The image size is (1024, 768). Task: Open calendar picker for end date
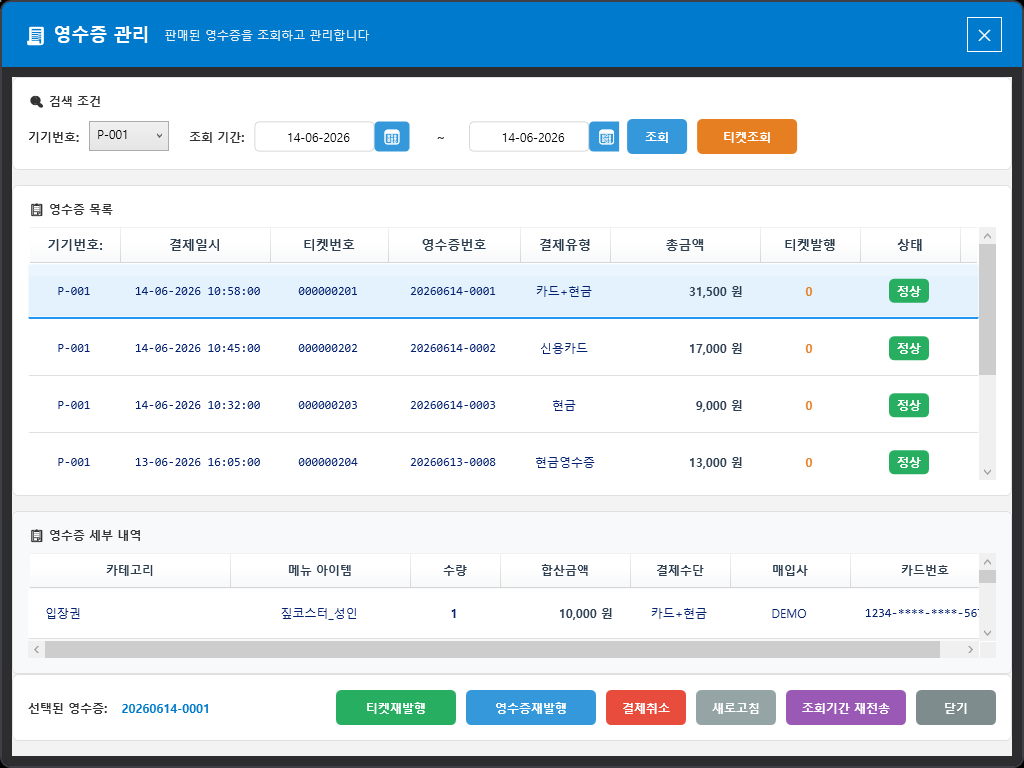[604, 137]
